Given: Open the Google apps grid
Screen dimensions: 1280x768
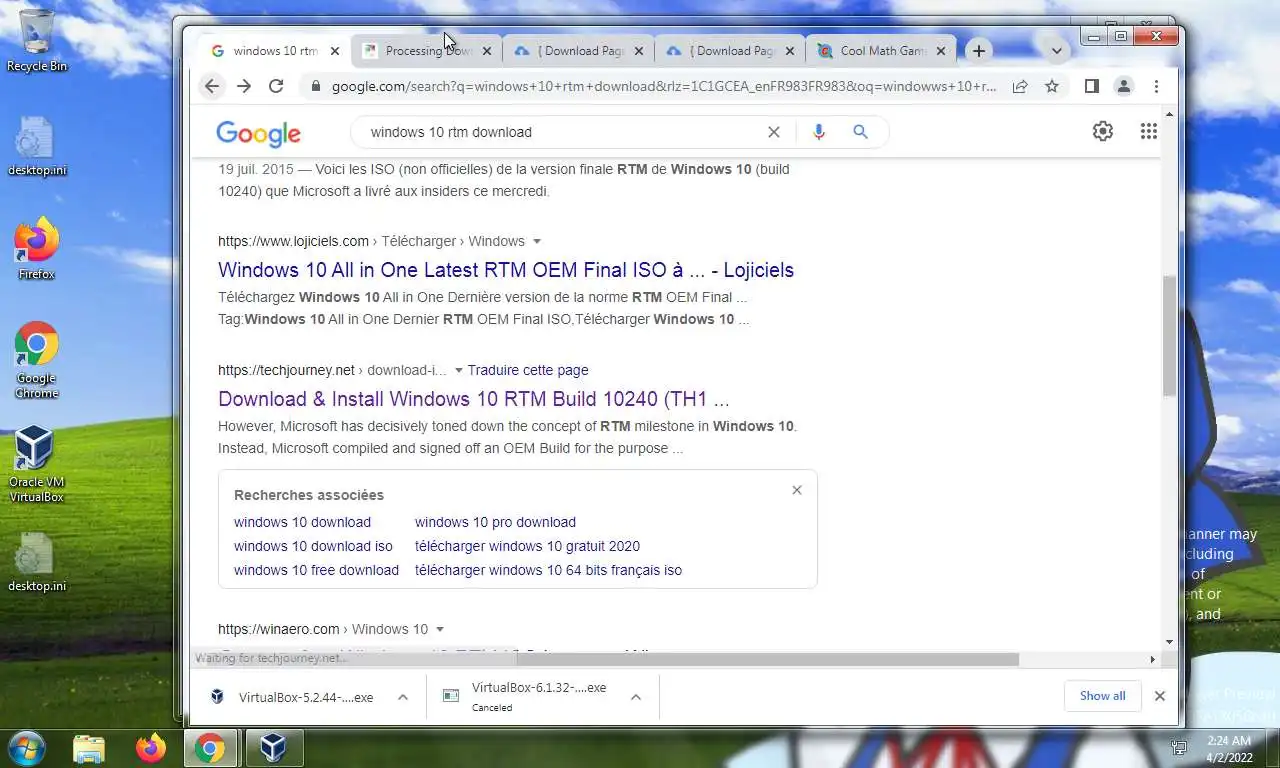Looking at the screenshot, I should [1148, 131].
